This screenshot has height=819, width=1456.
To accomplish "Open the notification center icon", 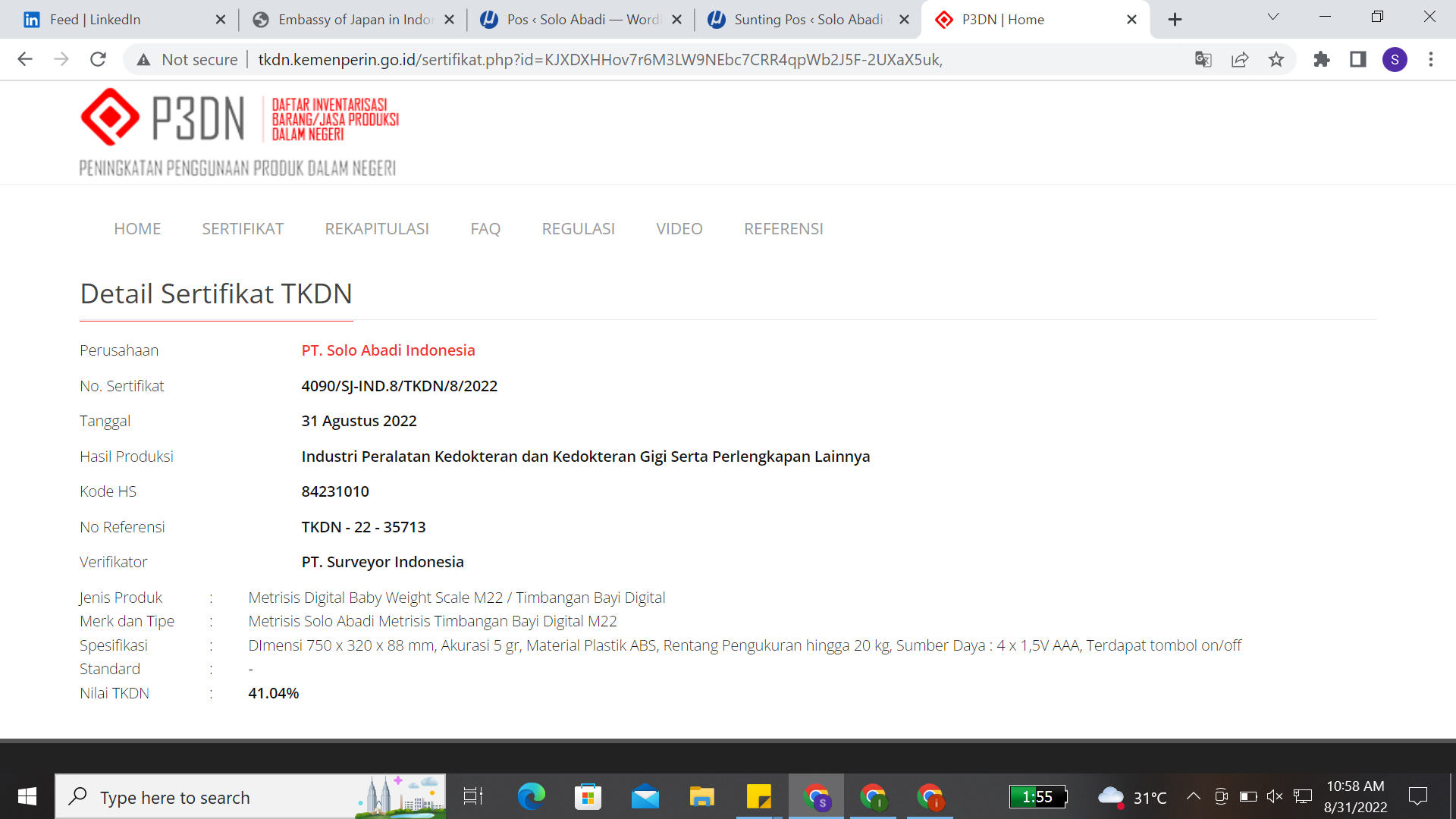I will pyautogui.click(x=1417, y=796).
